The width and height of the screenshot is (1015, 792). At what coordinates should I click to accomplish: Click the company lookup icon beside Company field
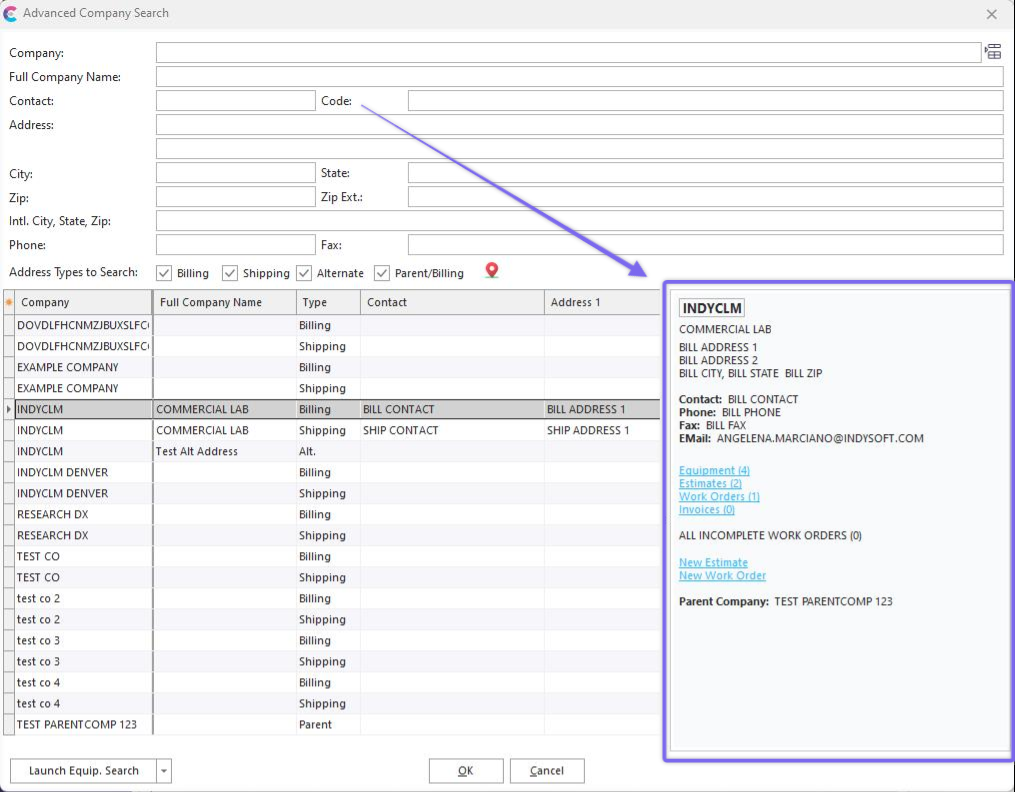pyautogui.click(x=993, y=52)
